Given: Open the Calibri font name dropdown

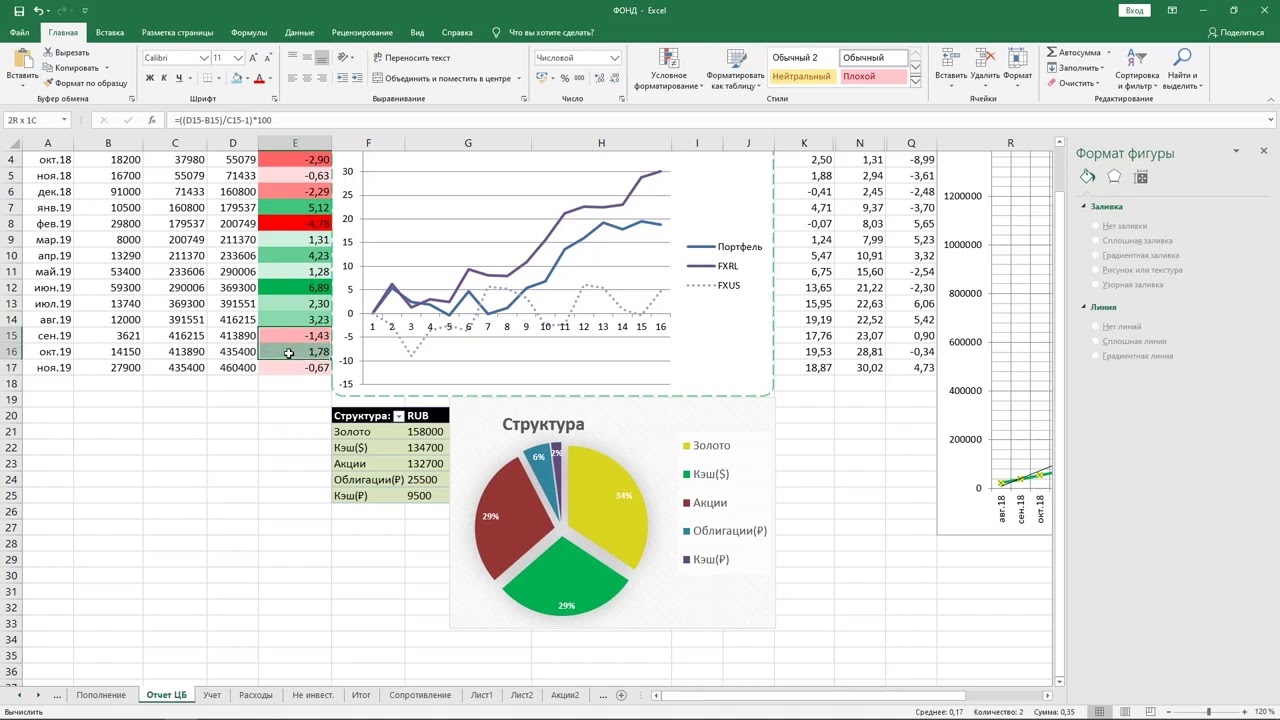Looking at the screenshot, I should tap(204, 58).
